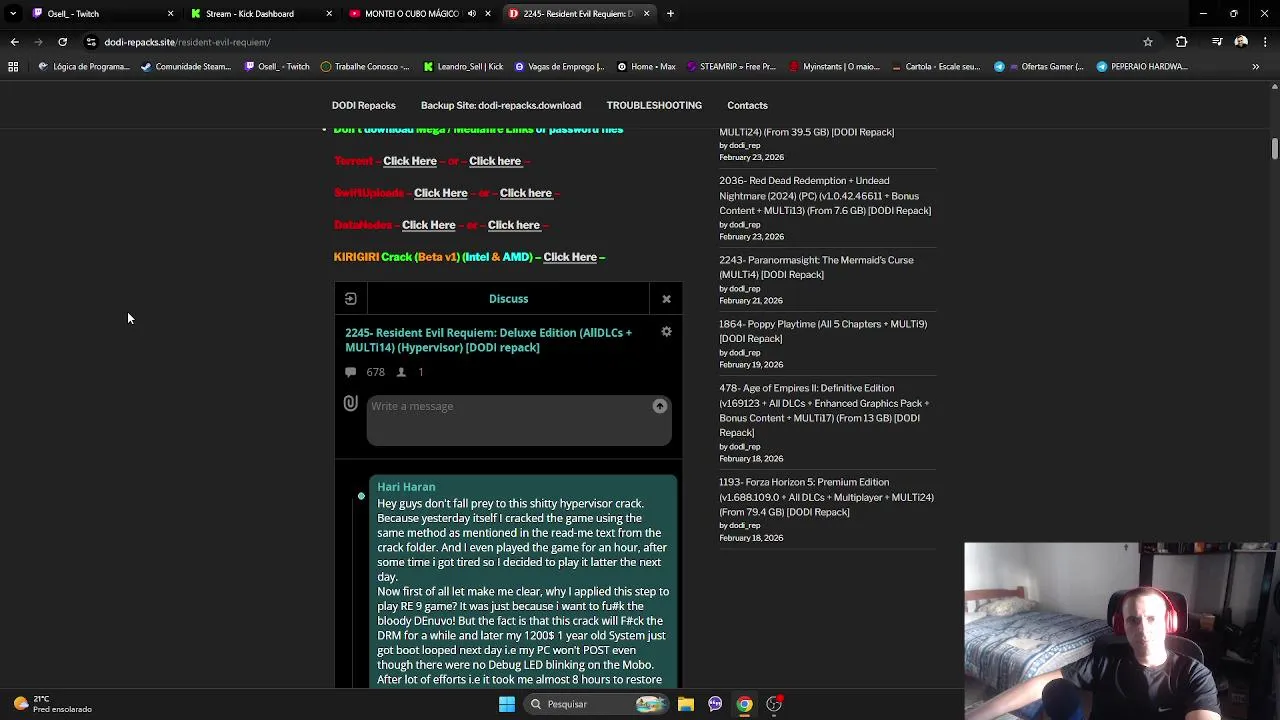Open the STEAMRIP bookmark
Screen dimensions: 1280x720
[x=731, y=67]
